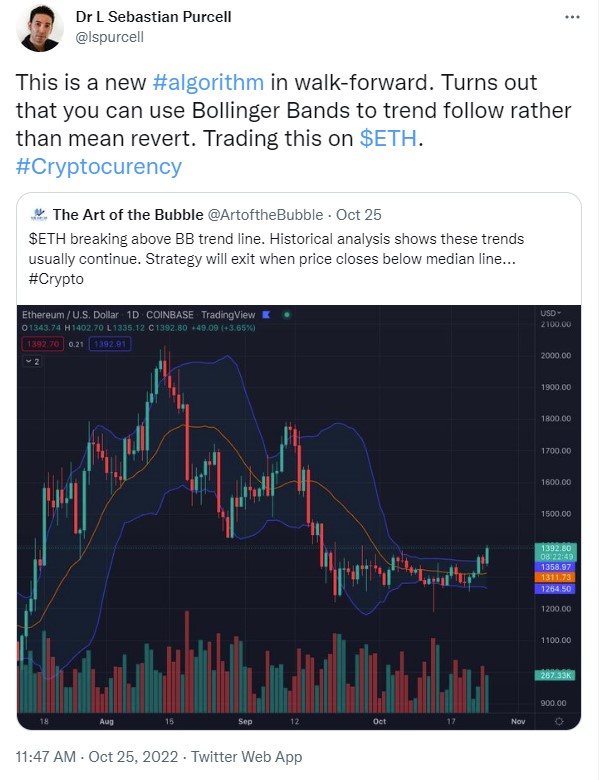Open the $ETH cashtag link
Screen dimensions: 601x780
coord(388,138)
